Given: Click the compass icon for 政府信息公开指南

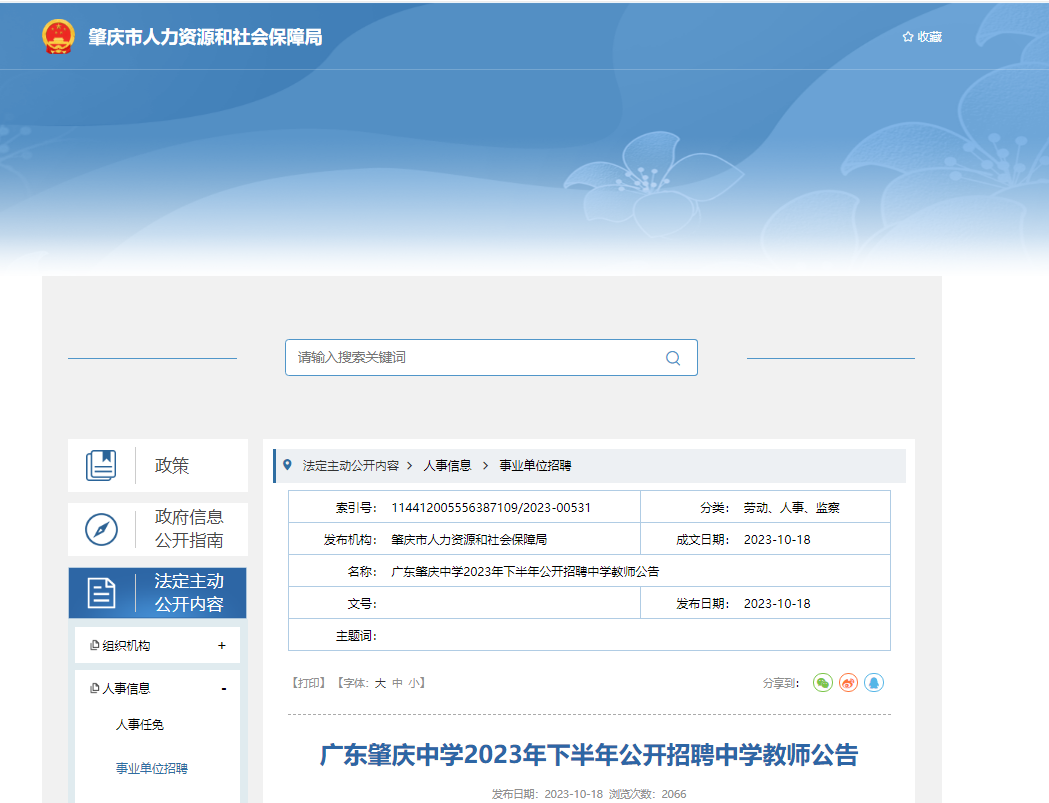Looking at the screenshot, I should click(101, 529).
